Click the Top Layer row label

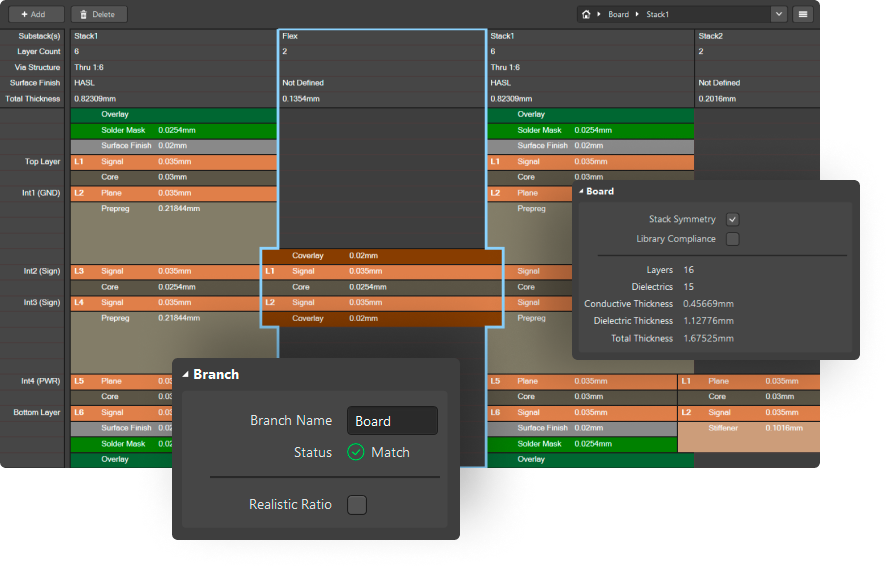coord(42,161)
